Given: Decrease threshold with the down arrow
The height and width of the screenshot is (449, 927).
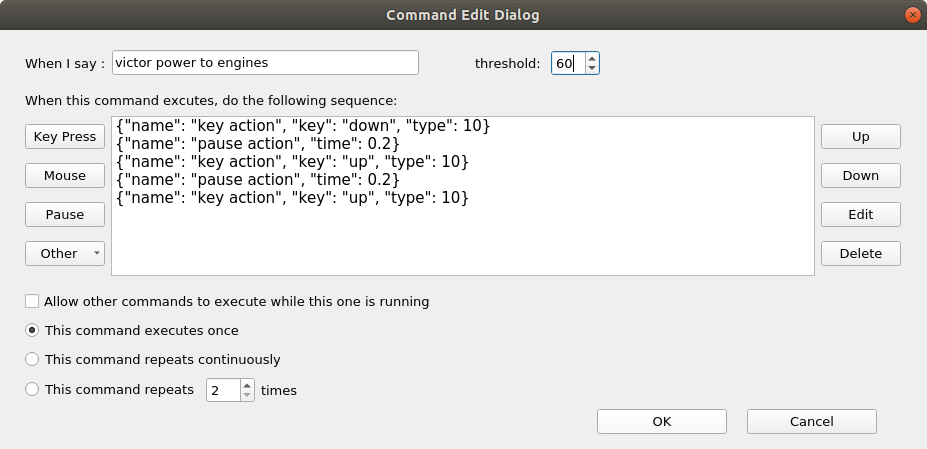Looking at the screenshot, I should tap(592, 69).
